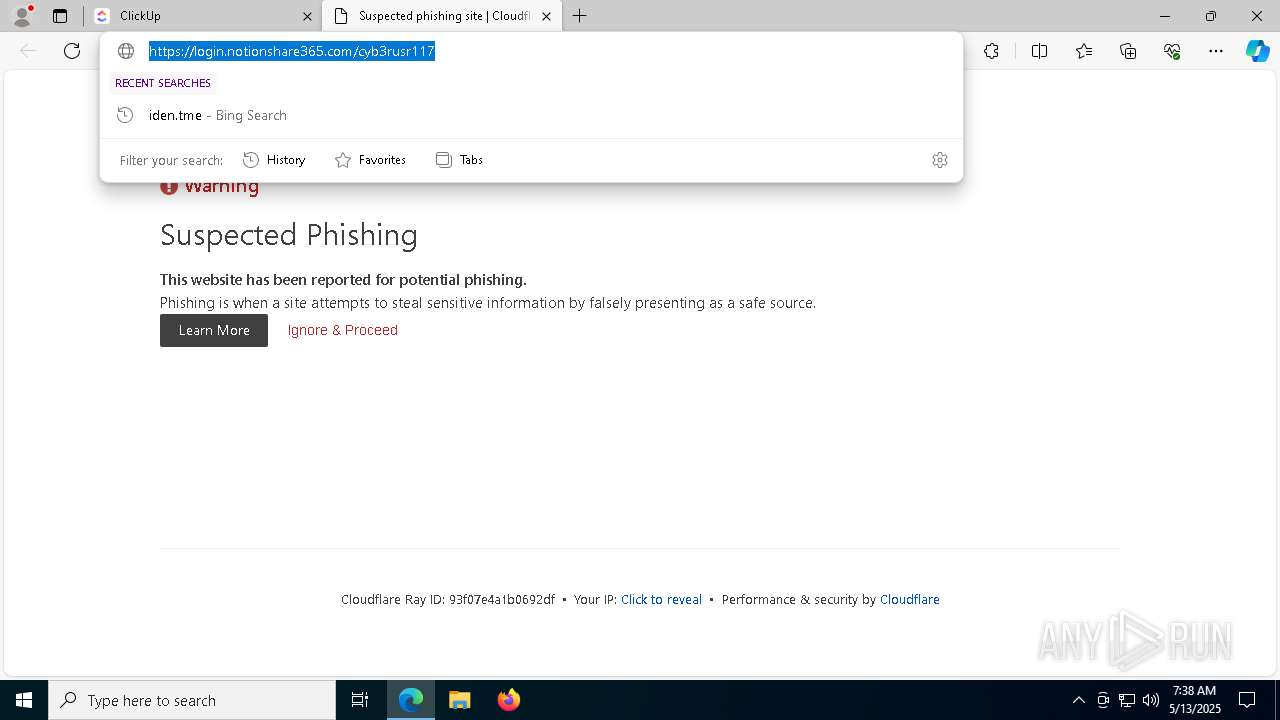Click the Suspected Phishing heading
Screen dimensions: 1280x720
click(x=289, y=235)
